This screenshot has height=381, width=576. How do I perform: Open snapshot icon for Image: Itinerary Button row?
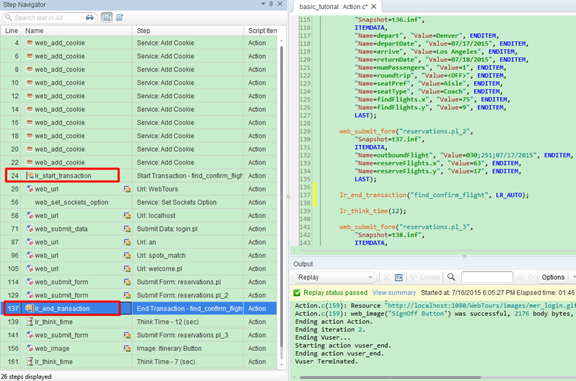pyautogui.click(x=127, y=348)
